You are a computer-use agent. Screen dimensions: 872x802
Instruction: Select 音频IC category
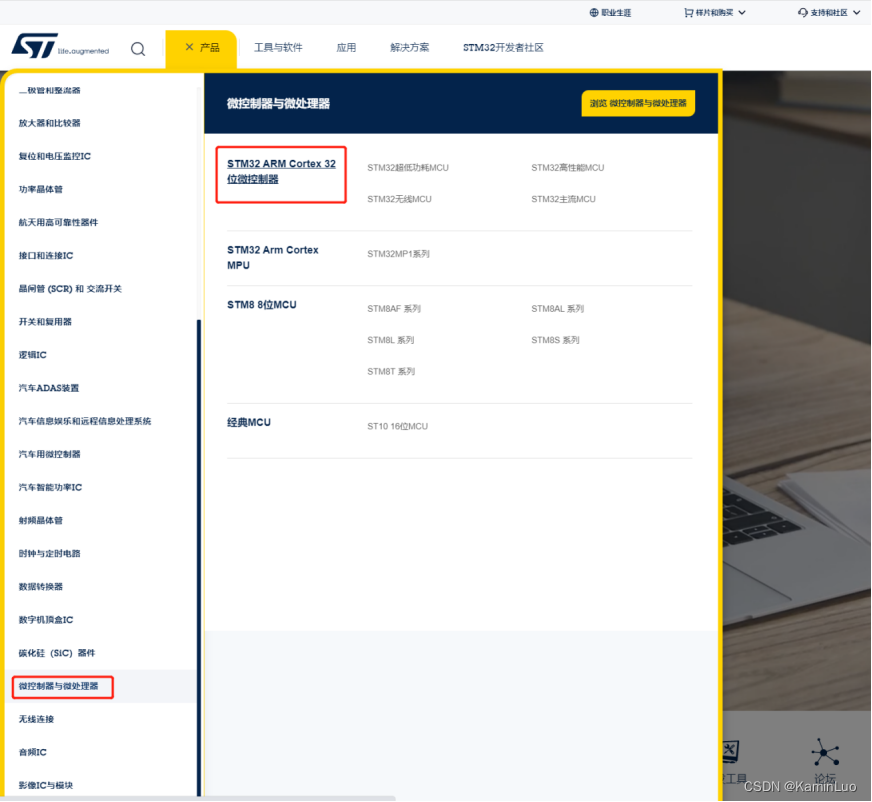point(32,753)
